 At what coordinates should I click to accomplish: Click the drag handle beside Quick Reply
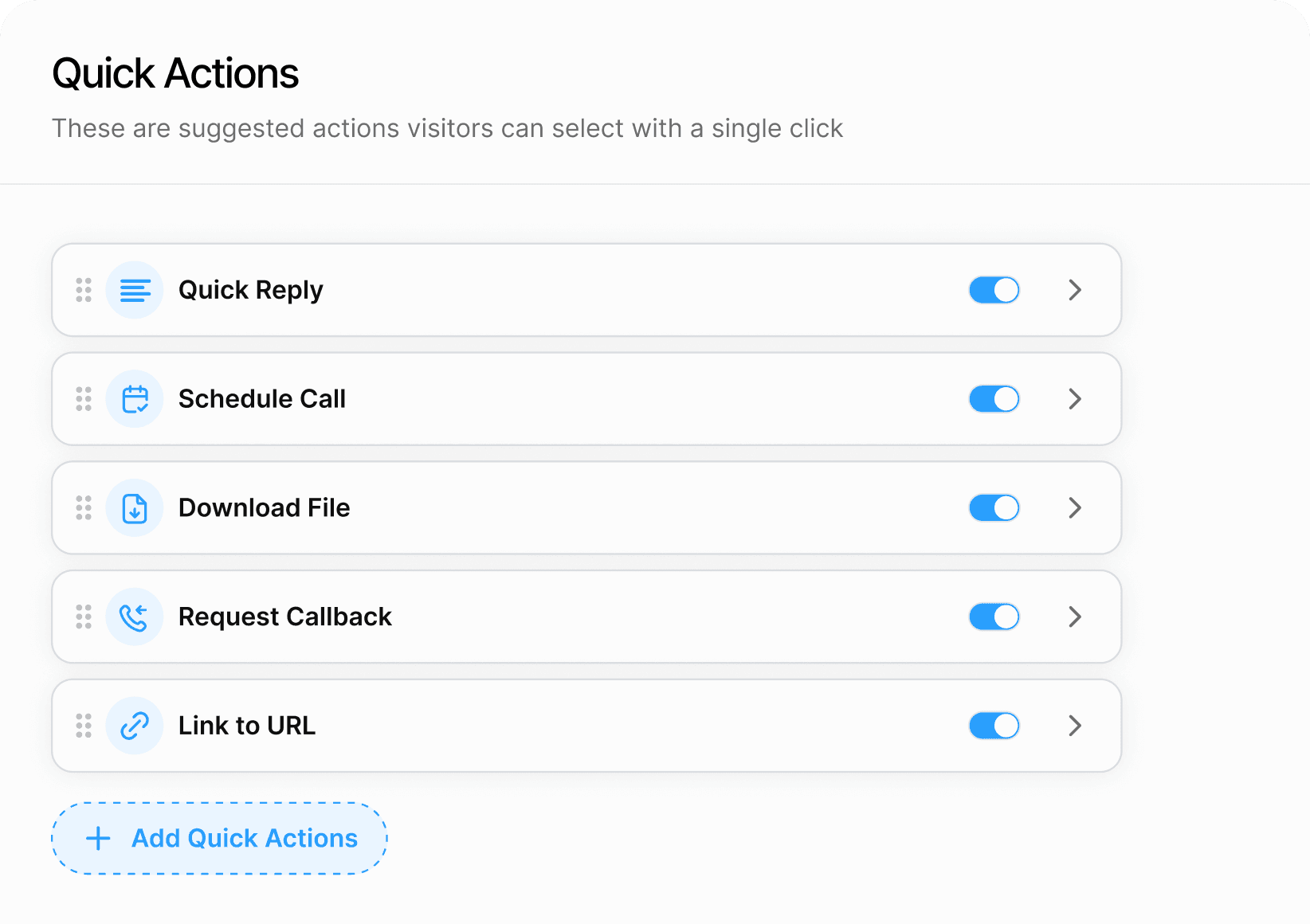[84, 291]
